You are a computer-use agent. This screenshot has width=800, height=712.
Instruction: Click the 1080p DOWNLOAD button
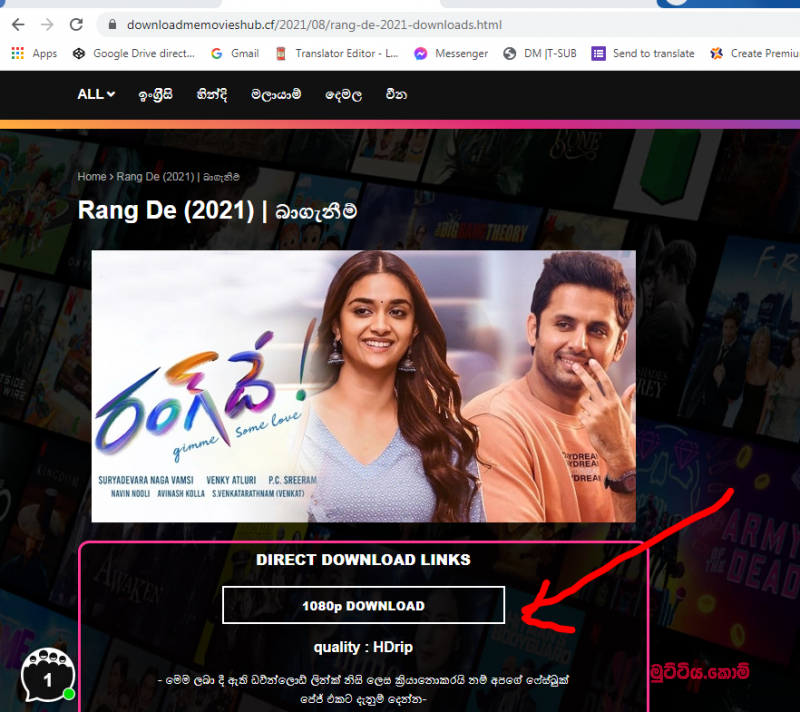tap(363, 605)
